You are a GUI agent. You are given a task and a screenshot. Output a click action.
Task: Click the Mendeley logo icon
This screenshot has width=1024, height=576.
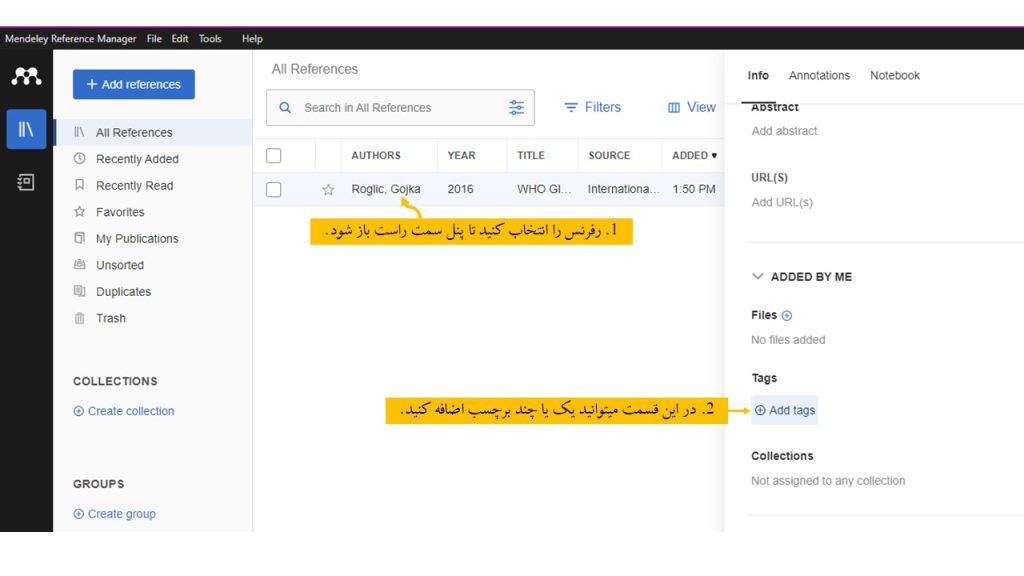pyautogui.click(x=26, y=77)
